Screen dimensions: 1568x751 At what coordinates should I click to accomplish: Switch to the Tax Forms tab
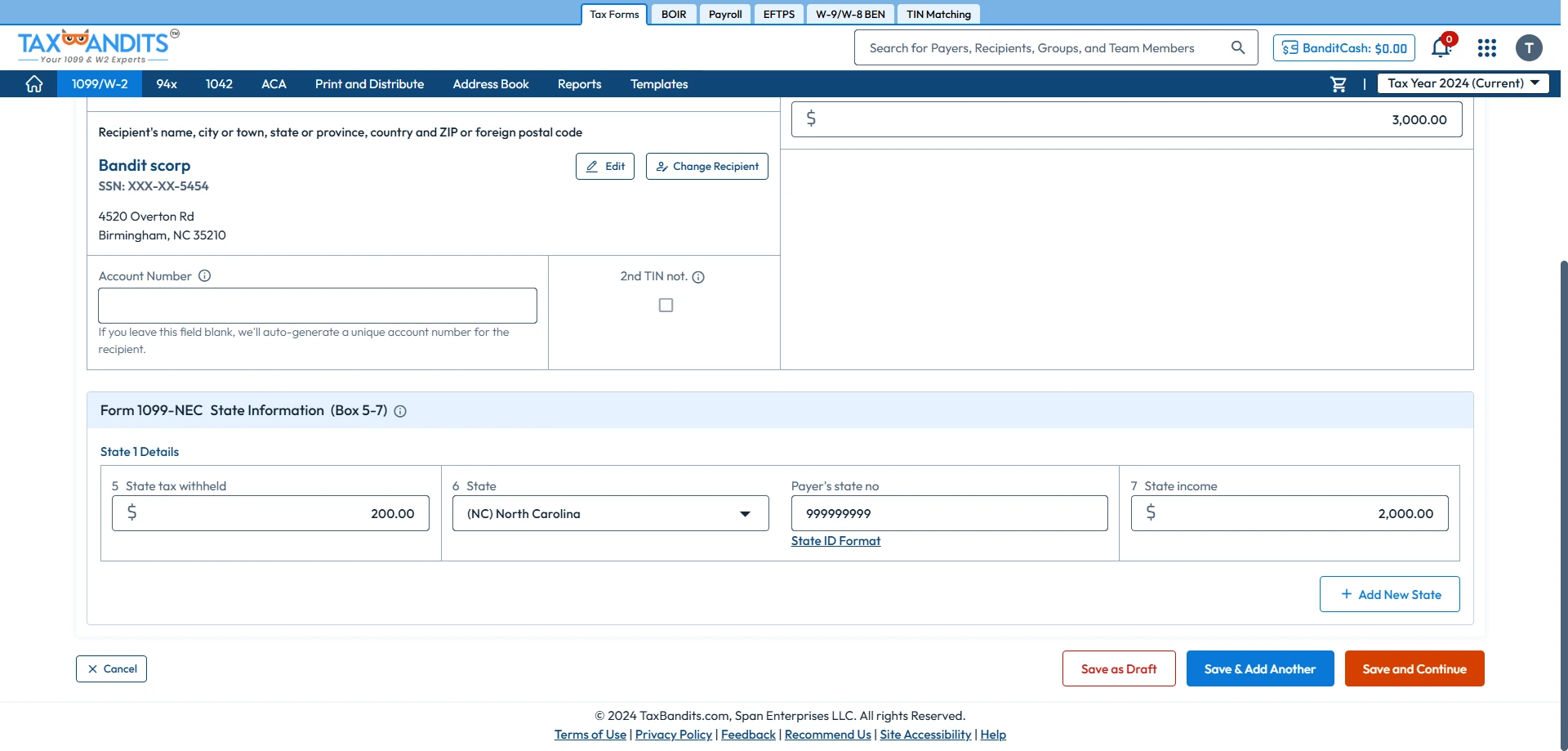[x=614, y=14]
